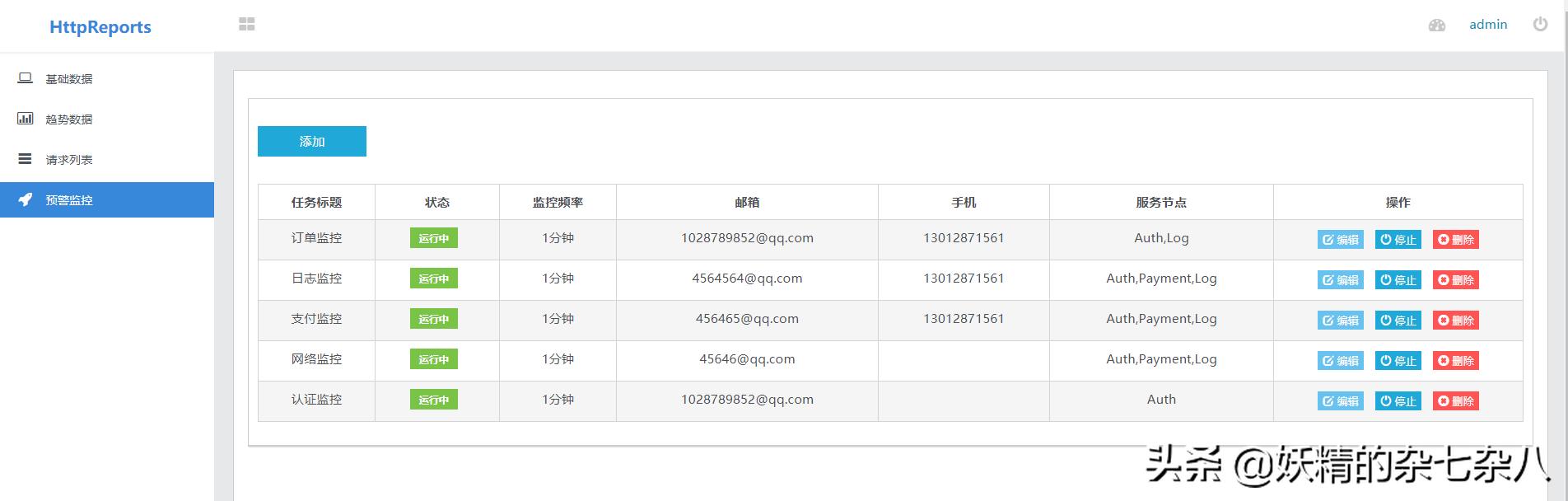The width and height of the screenshot is (1568, 501).
Task: Go to HttpReports home logo
Action: pos(100,27)
